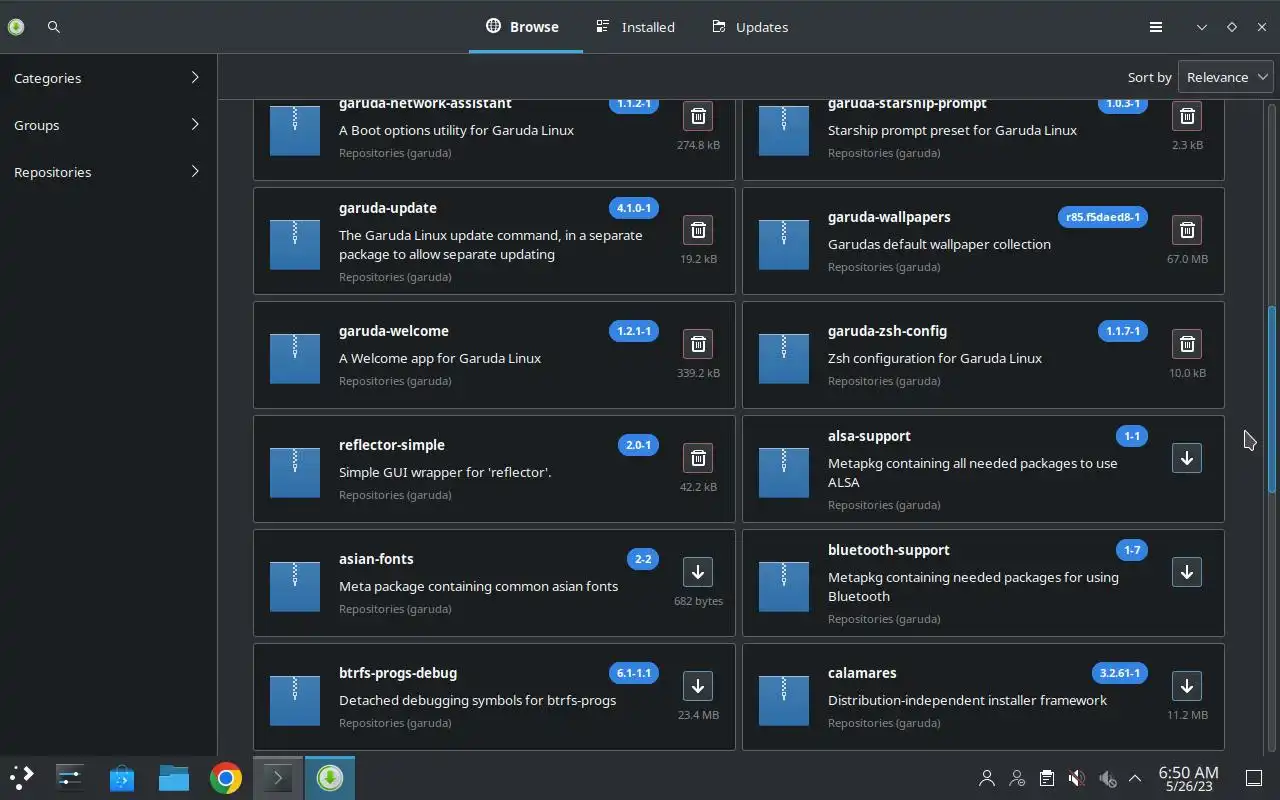Open the Garuda application launcher in taskbar
Image resolution: width=1280 pixels, height=800 pixels.
[x=21, y=777]
